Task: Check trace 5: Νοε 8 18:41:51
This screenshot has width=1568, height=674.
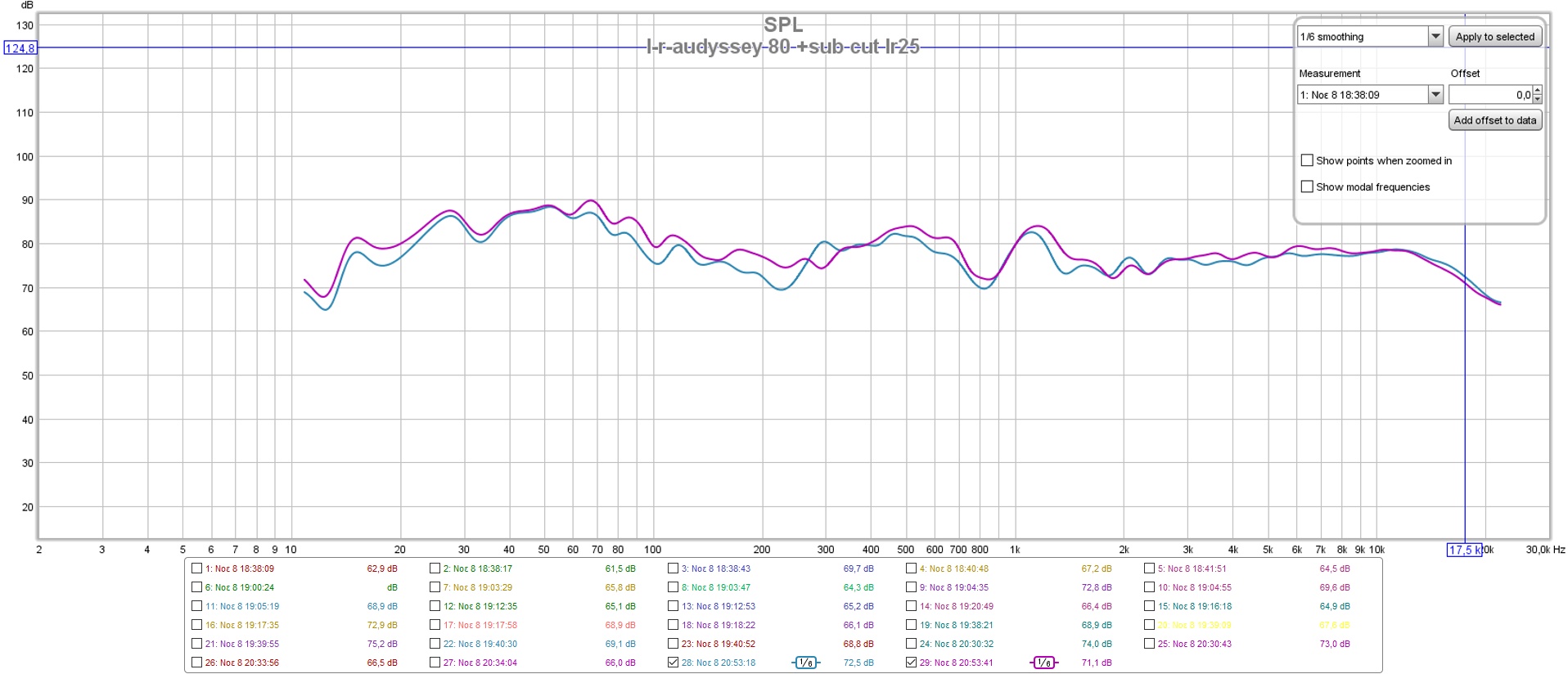Action: point(1149,568)
